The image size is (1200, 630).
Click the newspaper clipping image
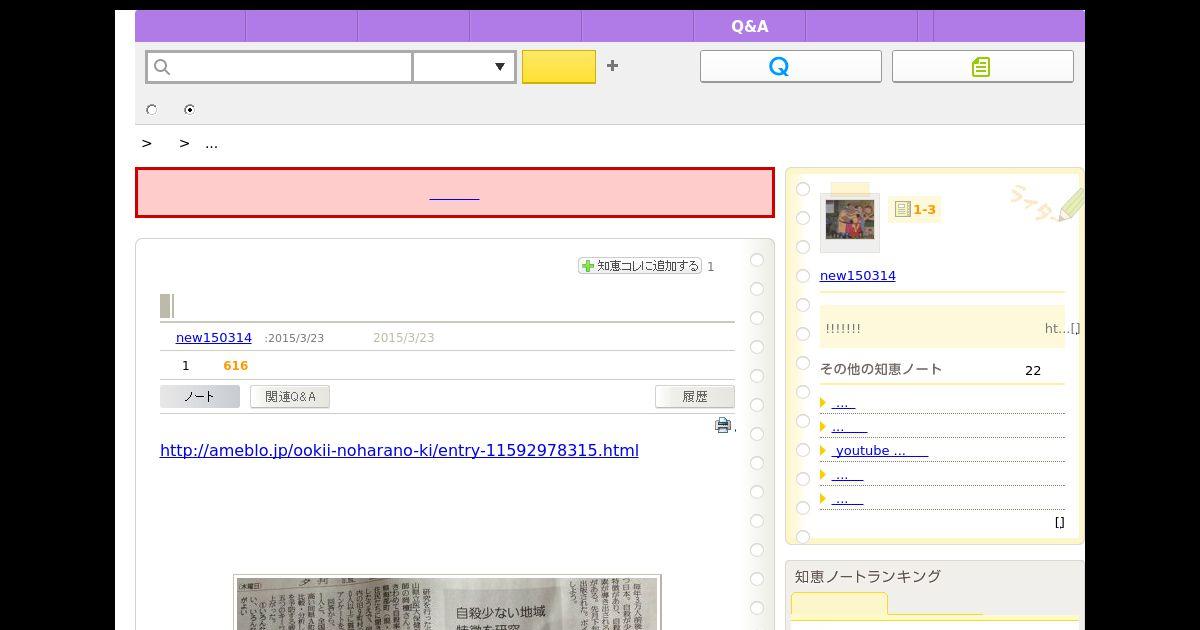tap(447, 603)
